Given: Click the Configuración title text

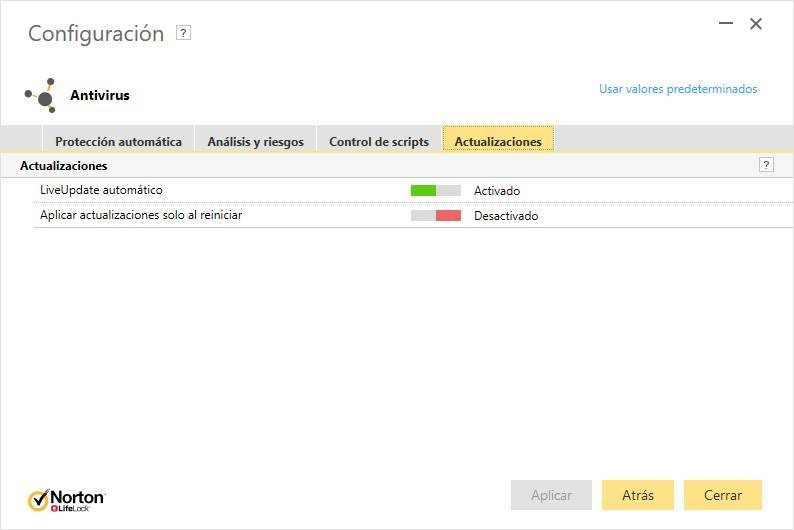Looking at the screenshot, I should [x=96, y=34].
